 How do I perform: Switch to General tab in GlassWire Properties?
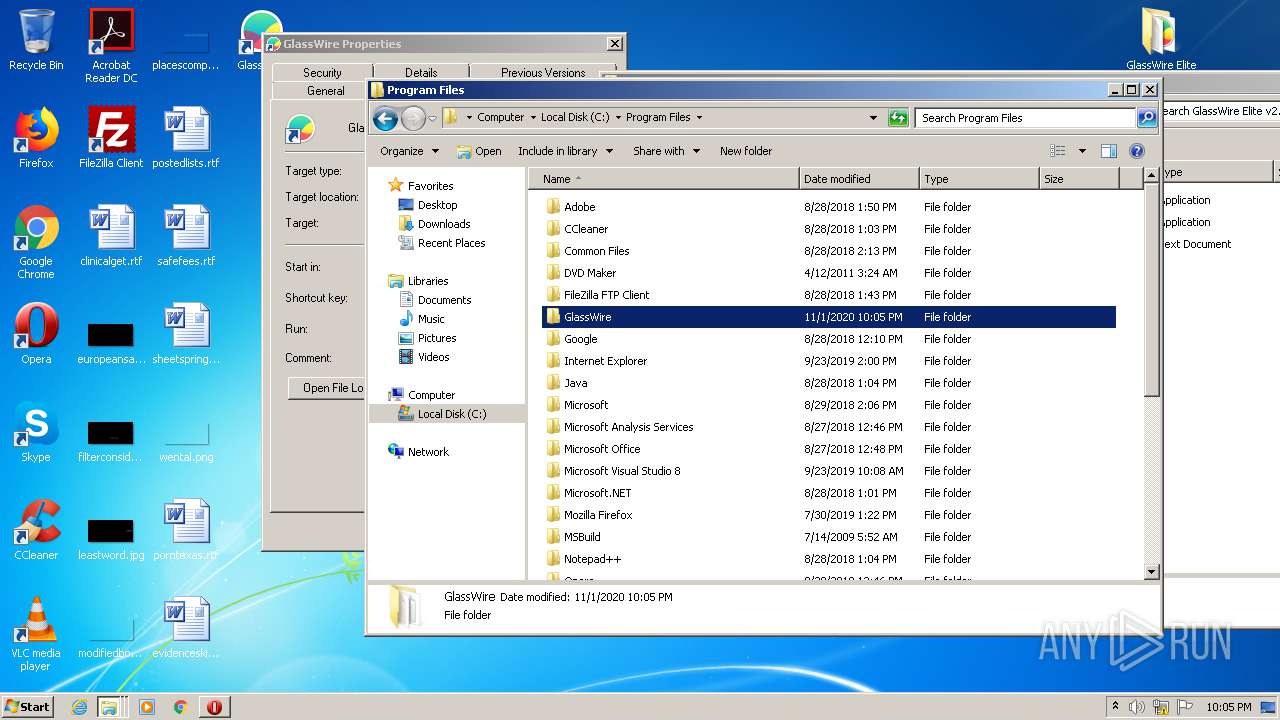pos(326,91)
